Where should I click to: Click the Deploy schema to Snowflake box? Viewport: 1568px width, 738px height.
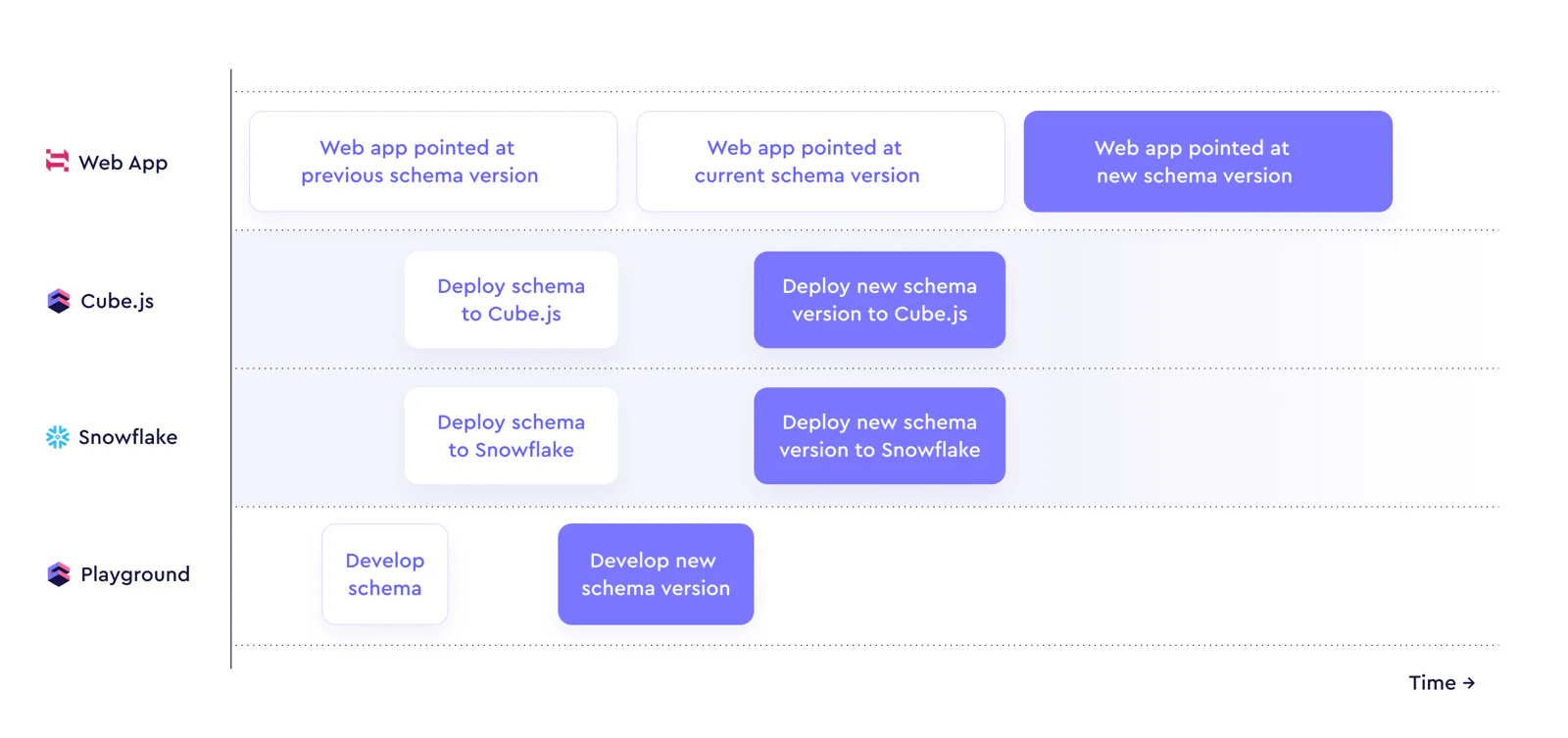tap(511, 436)
